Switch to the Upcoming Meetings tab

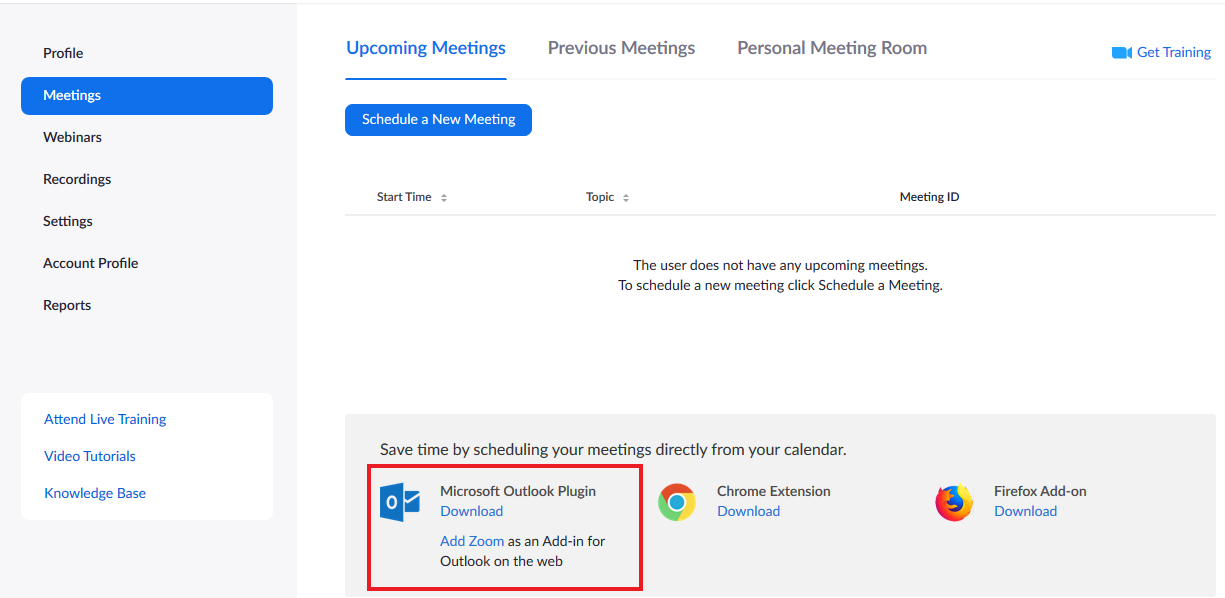tap(426, 48)
